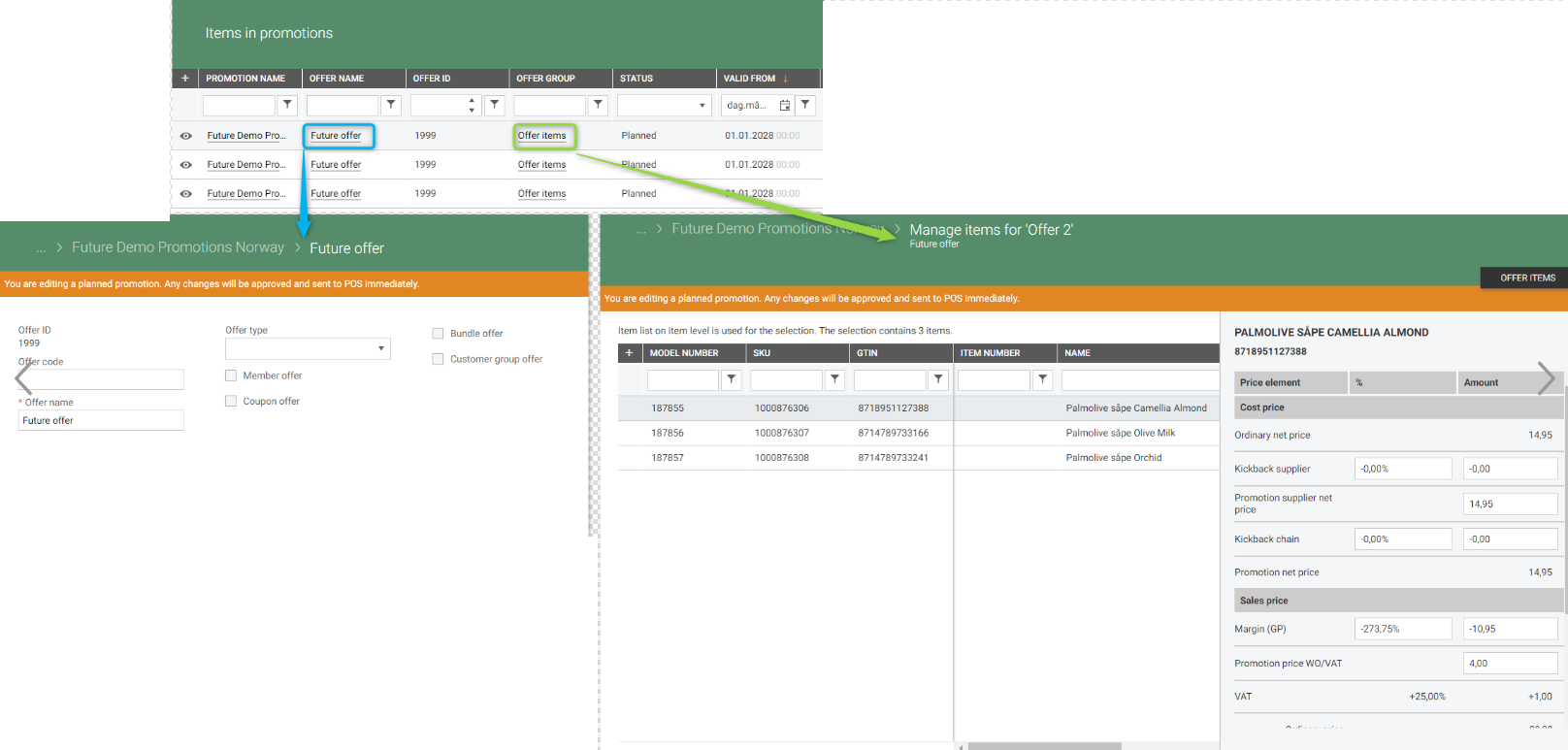1568x750 pixels.
Task: Switch to the OFFER ITEMS tab
Action: (1526, 277)
